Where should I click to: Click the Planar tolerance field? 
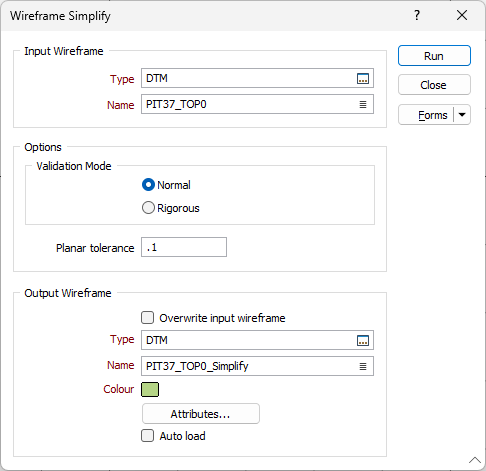pos(184,247)
